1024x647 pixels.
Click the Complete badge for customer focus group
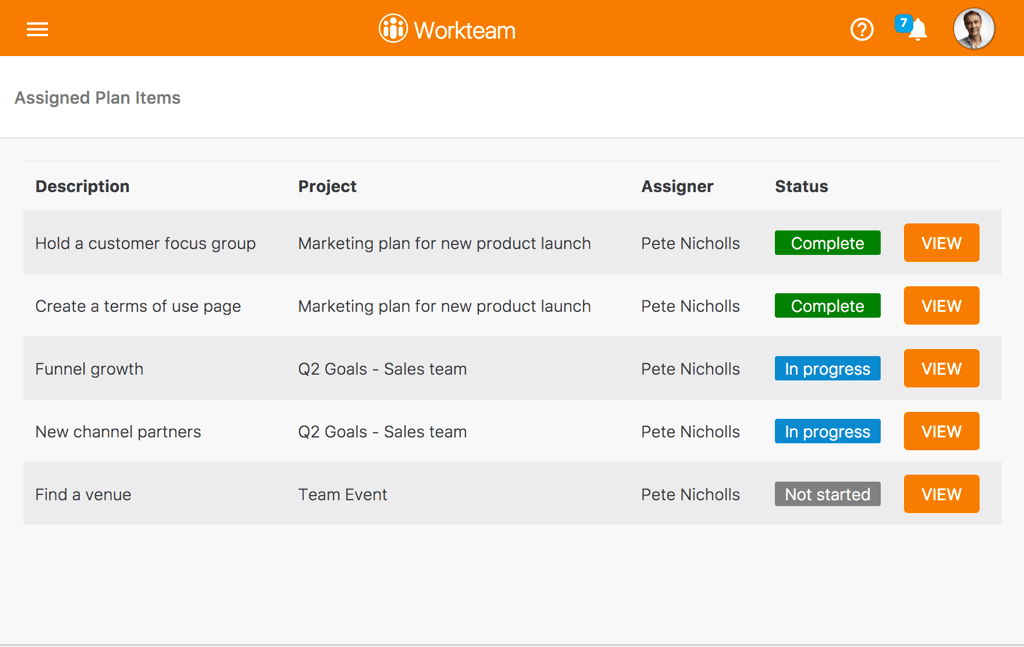pos(827,243)
